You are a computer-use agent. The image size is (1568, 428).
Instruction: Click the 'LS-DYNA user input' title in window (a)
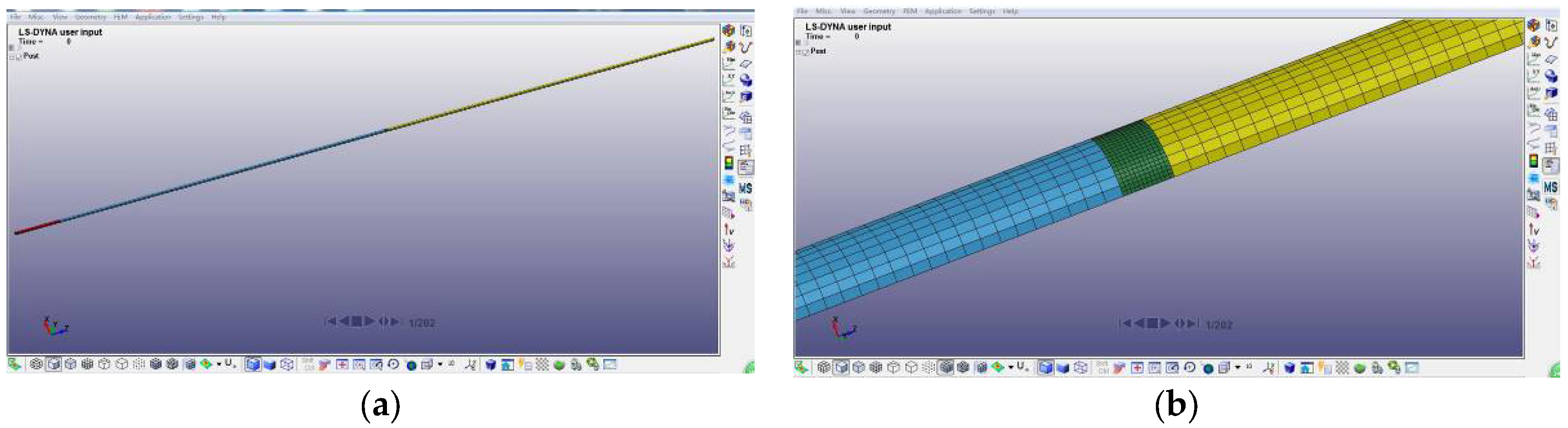[60, 32]
